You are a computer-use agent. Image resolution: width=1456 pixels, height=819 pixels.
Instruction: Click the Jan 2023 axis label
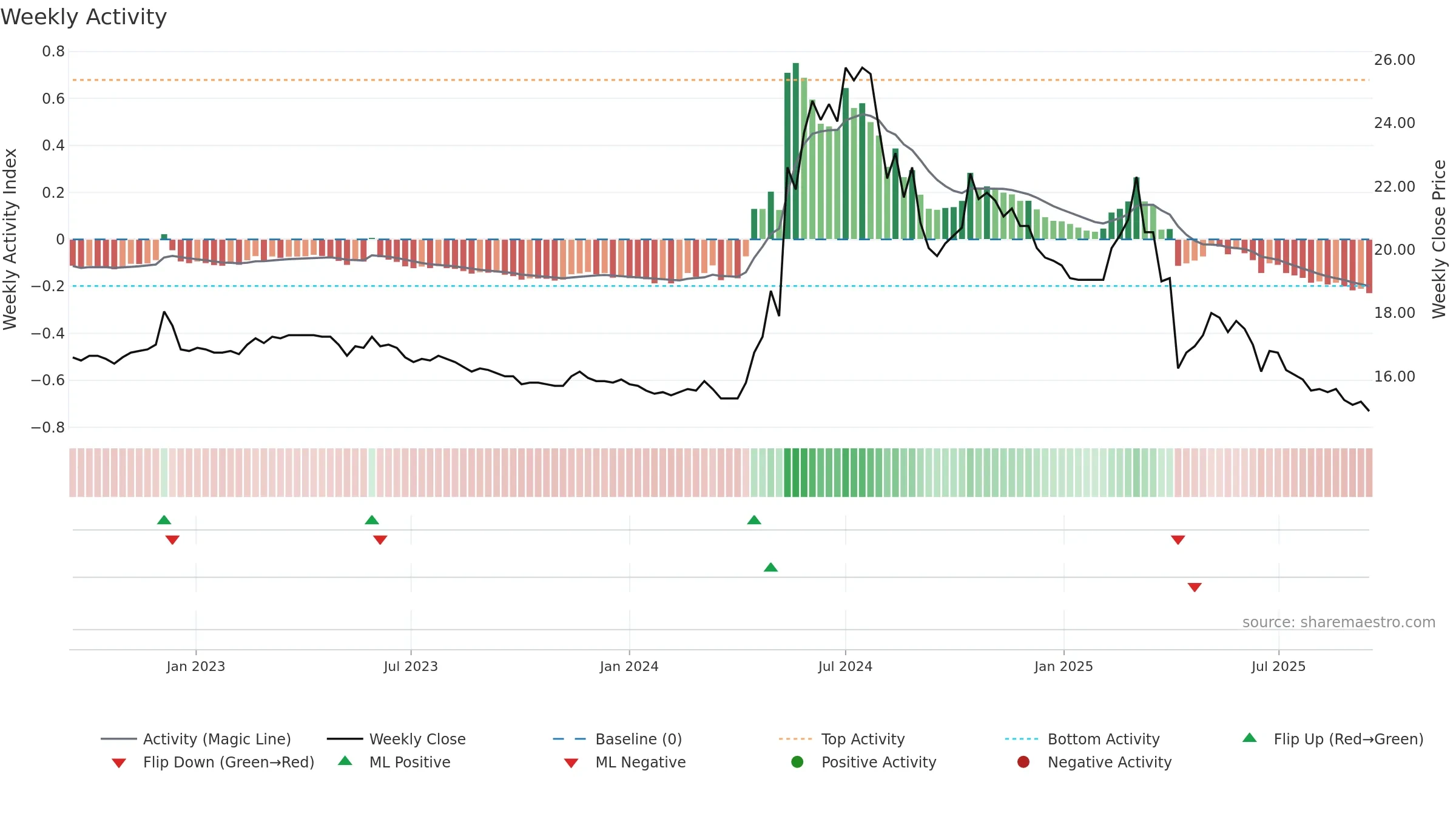pyautogui.click(x=196, y=667)
